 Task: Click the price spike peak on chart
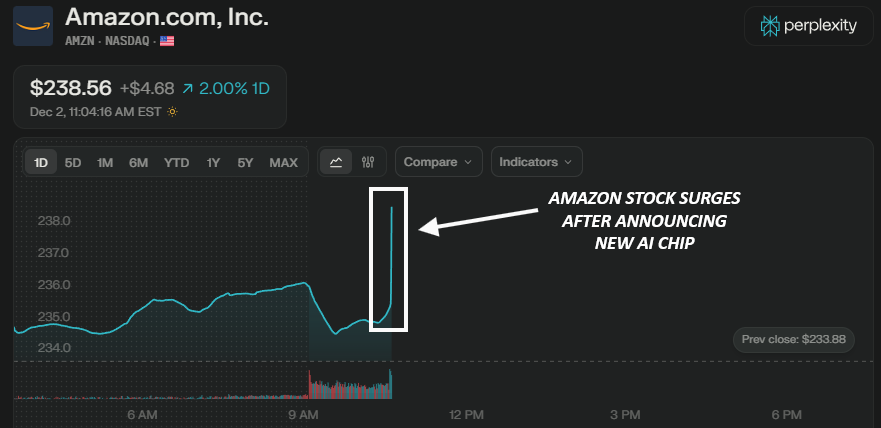(391, 208)
